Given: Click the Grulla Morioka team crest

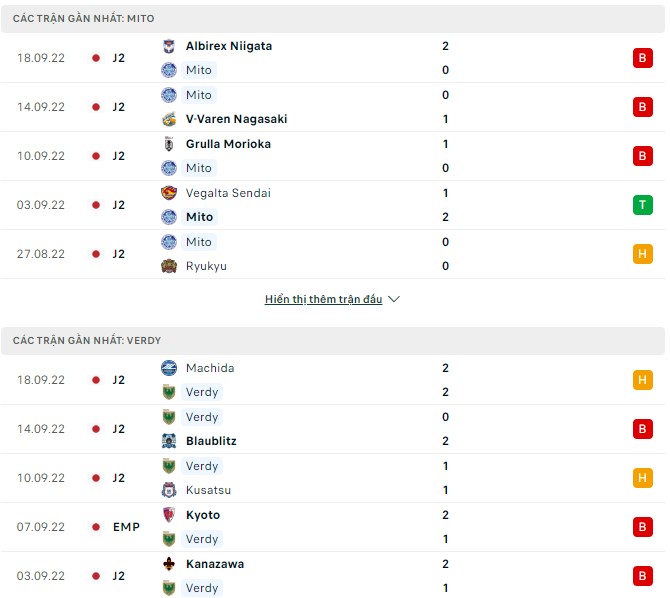Looking at the screenshot, I should (168, 144).
